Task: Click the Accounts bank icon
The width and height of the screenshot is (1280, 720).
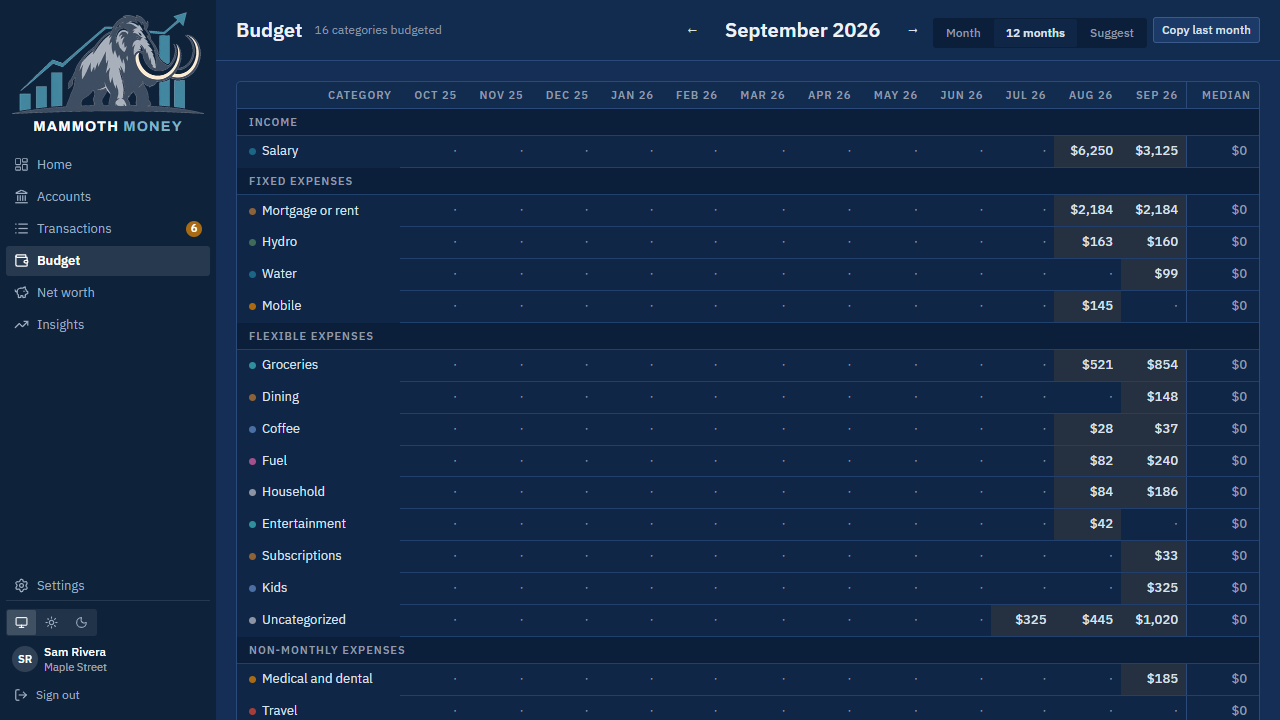Action: tap(21, 197)
